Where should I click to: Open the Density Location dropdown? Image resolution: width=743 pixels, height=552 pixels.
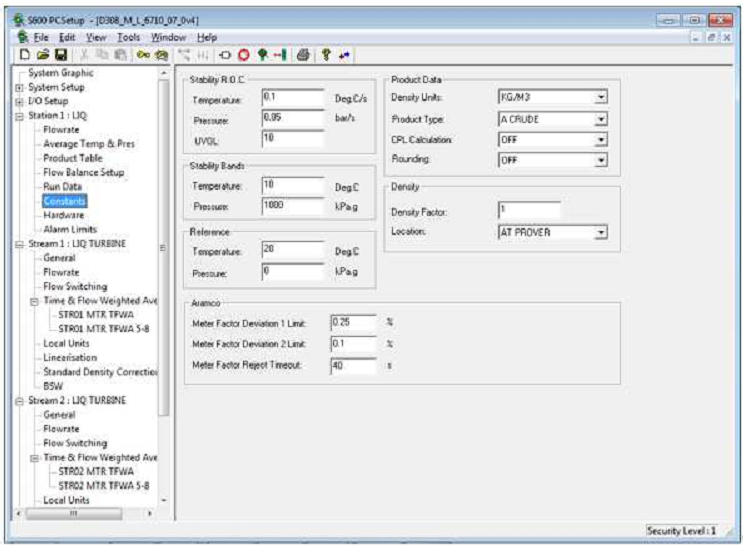601,233
